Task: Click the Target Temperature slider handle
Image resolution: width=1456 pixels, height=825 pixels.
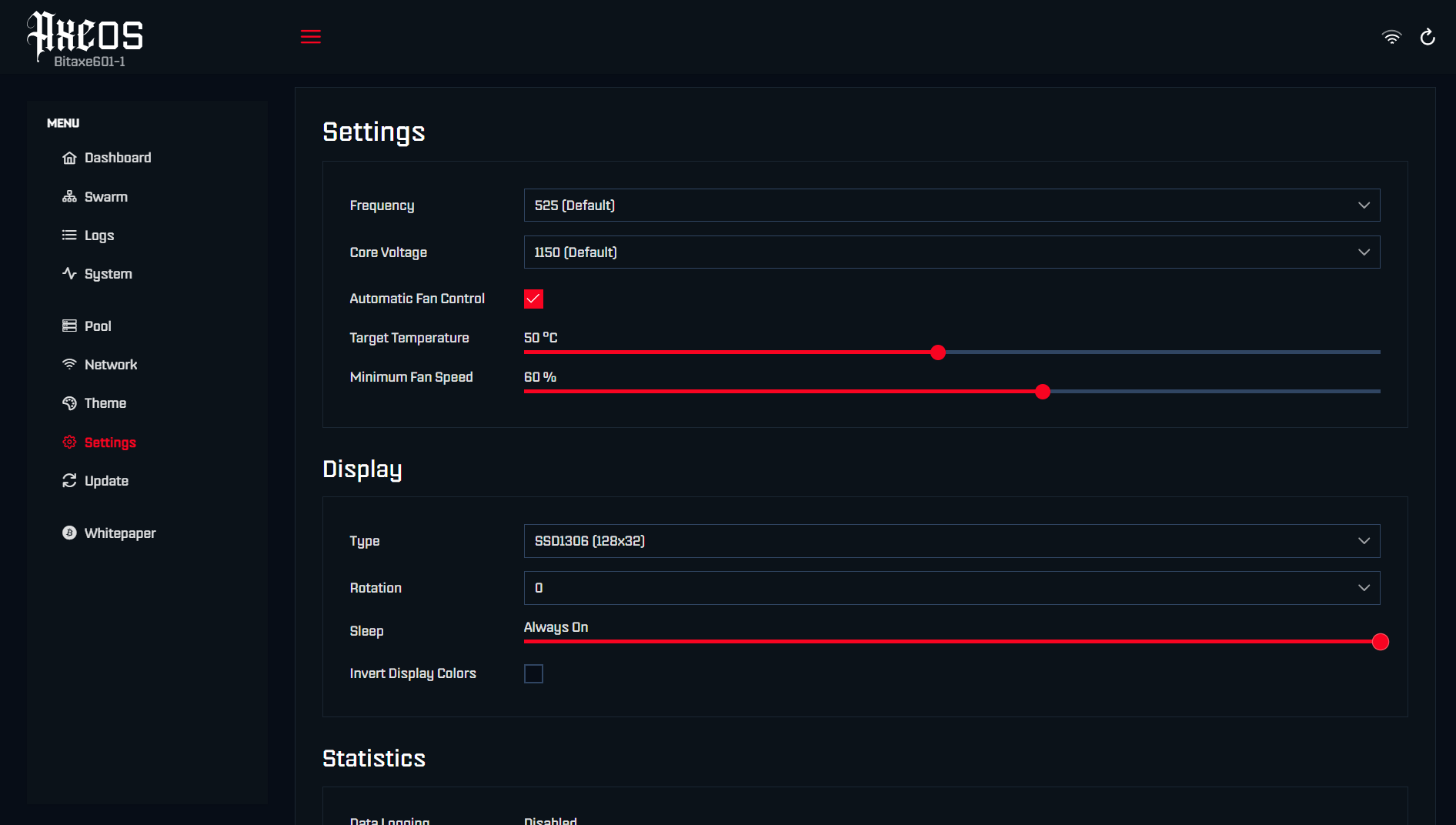Action: coord(937,352)
